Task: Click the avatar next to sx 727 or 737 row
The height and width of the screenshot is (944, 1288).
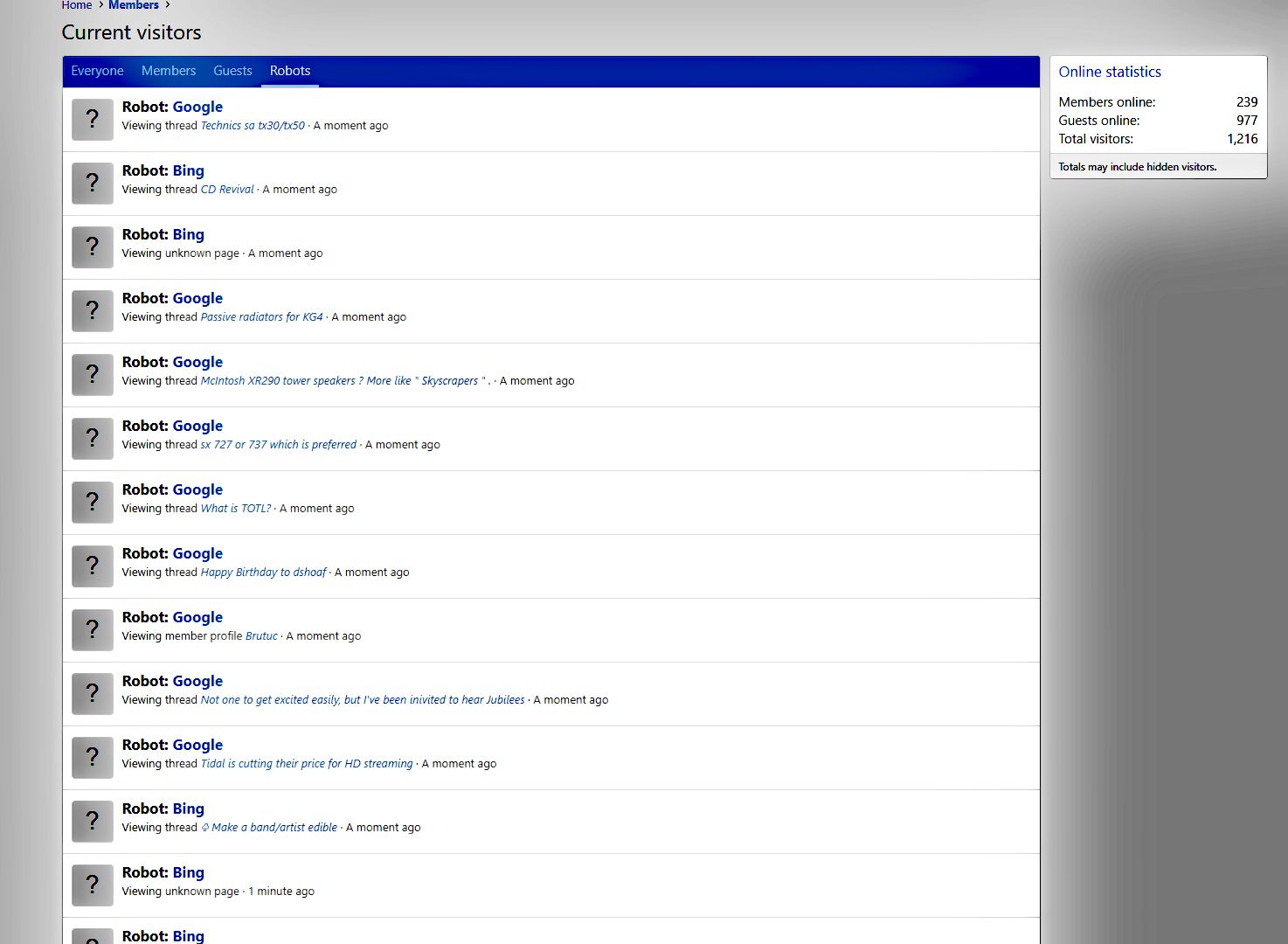Action: coord(93,439)
